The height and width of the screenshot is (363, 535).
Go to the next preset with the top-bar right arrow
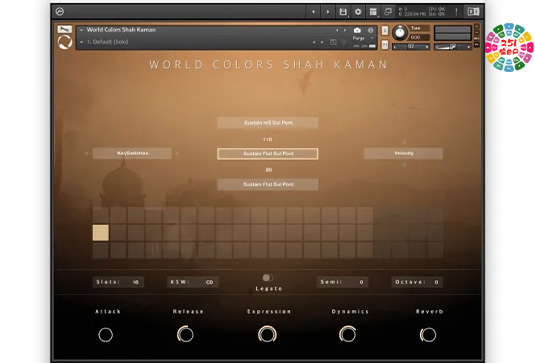tap(328, 12)
